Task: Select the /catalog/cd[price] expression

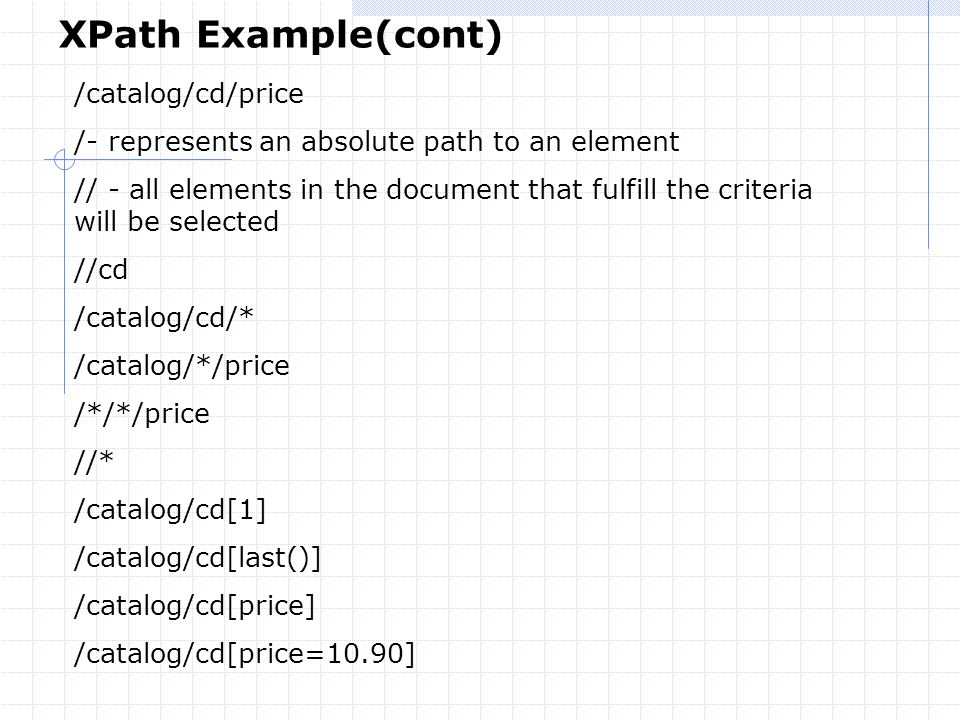Action: (194, 606)
